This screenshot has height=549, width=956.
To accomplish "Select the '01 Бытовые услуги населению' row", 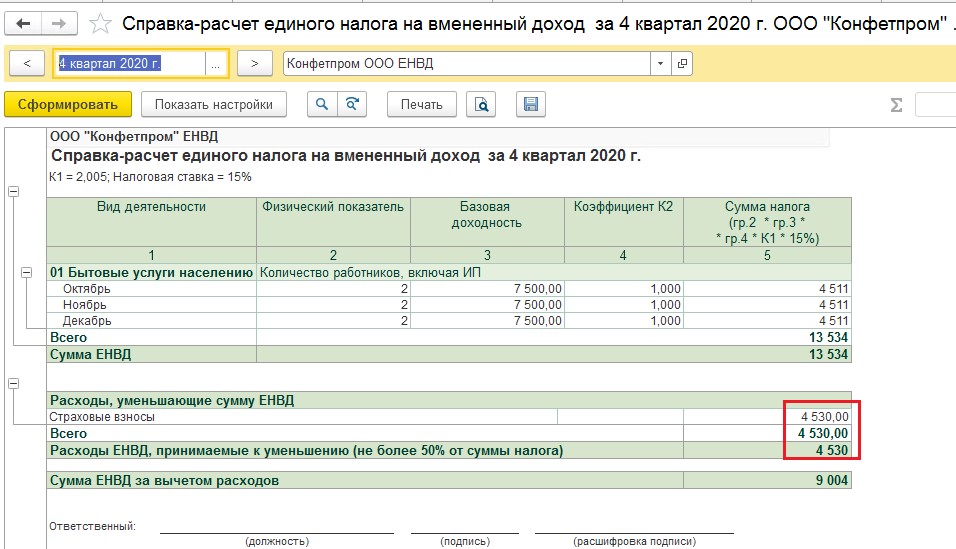I will (449, 272).
